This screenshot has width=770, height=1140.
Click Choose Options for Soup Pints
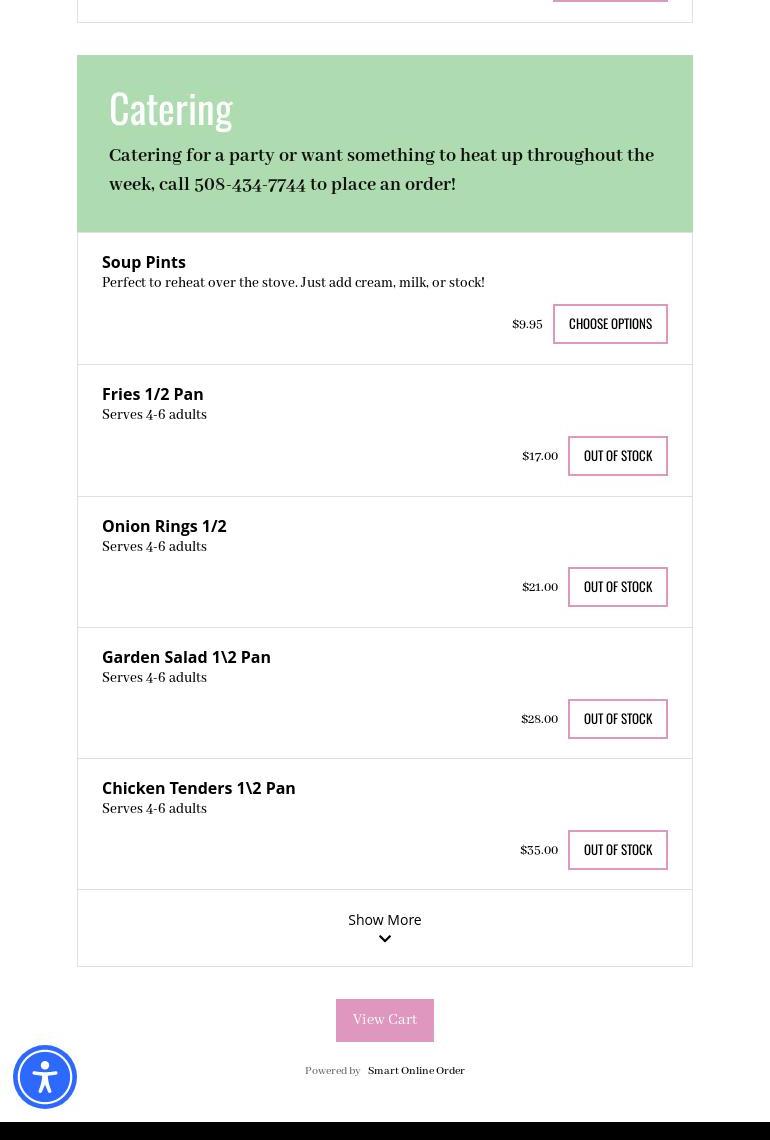610,323
